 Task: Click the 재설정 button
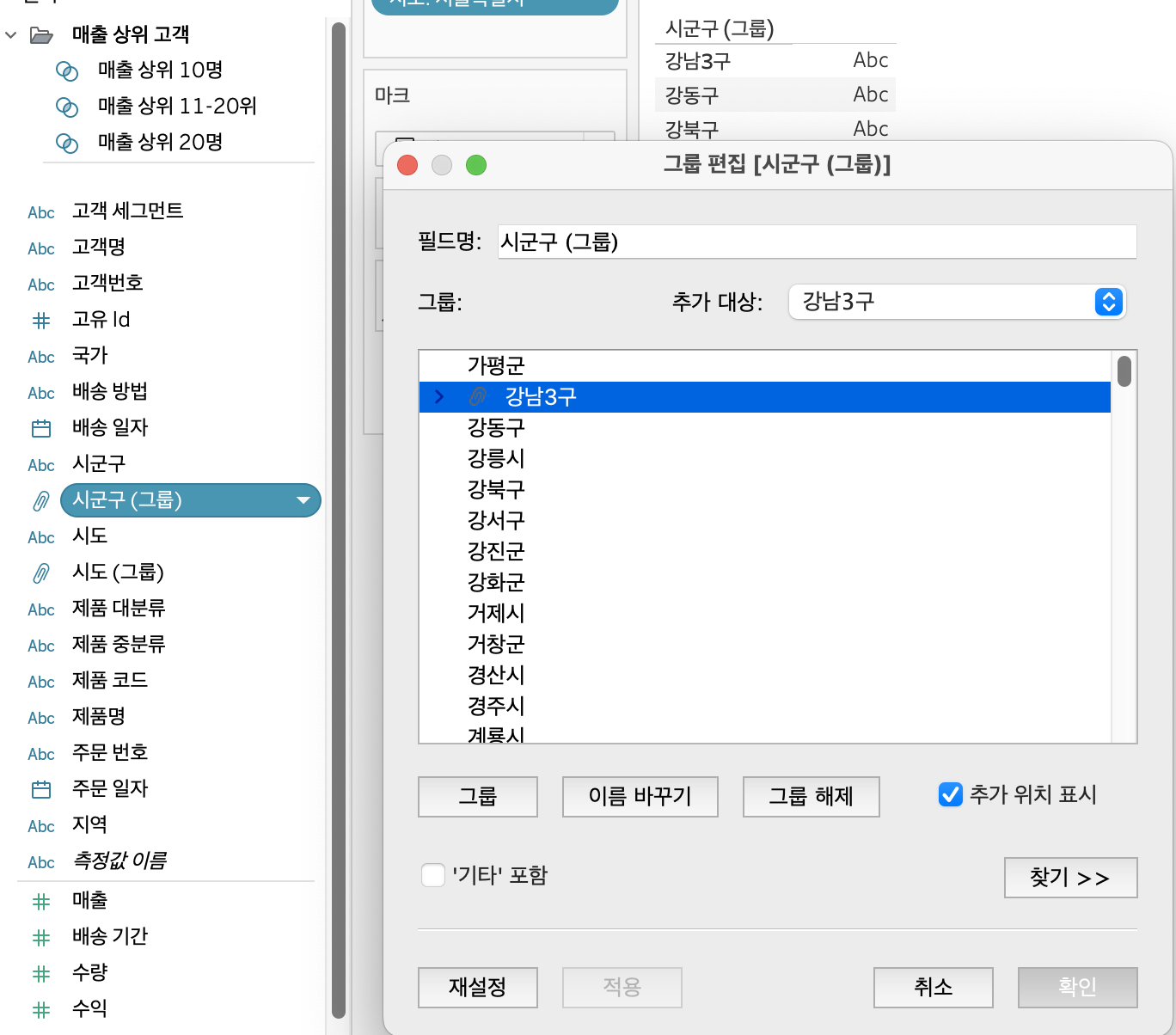click(x=478, y=988)
